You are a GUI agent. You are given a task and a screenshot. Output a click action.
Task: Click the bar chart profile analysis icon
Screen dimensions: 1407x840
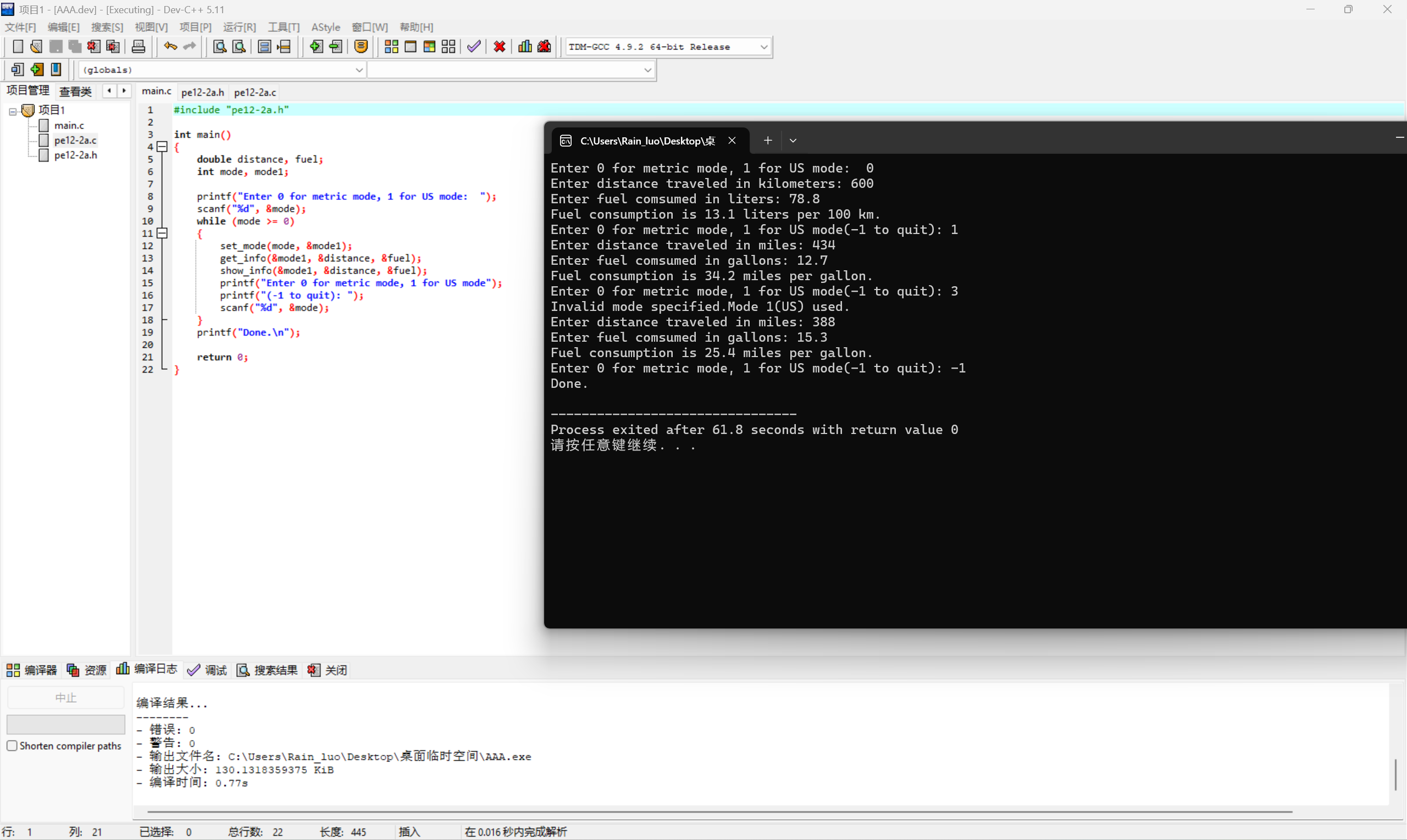525,47
